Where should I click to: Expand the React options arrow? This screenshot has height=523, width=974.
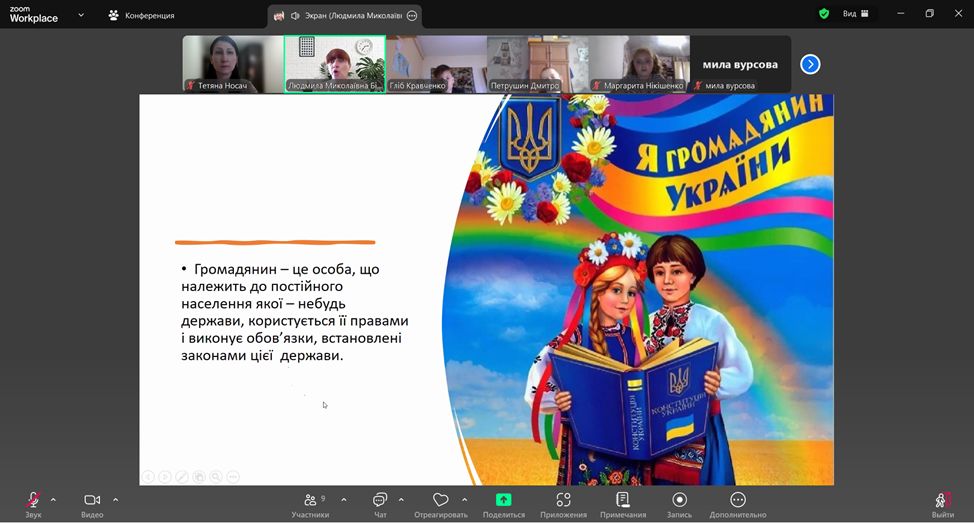pyautogui.click(x=464, y=499)
